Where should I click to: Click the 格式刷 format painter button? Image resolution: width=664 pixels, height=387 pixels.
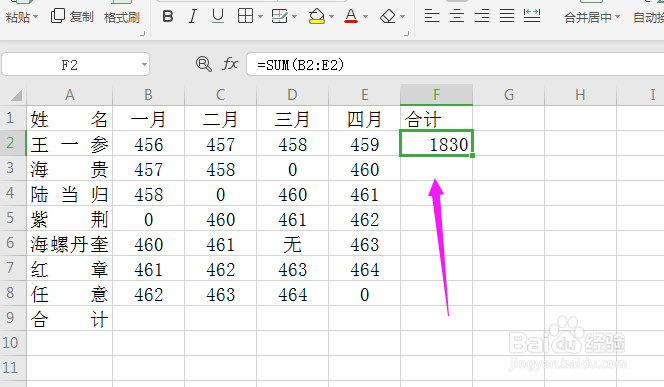122,17
